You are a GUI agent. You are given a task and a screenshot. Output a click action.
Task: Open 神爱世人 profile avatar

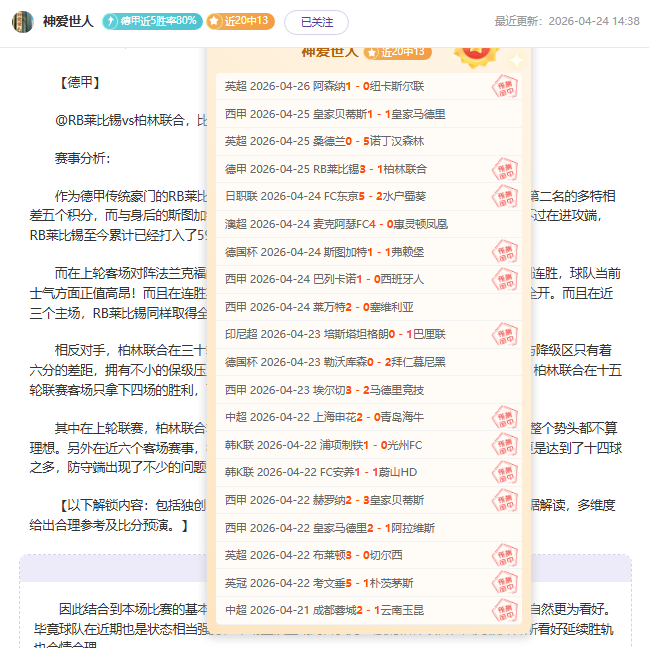point(23,22)
